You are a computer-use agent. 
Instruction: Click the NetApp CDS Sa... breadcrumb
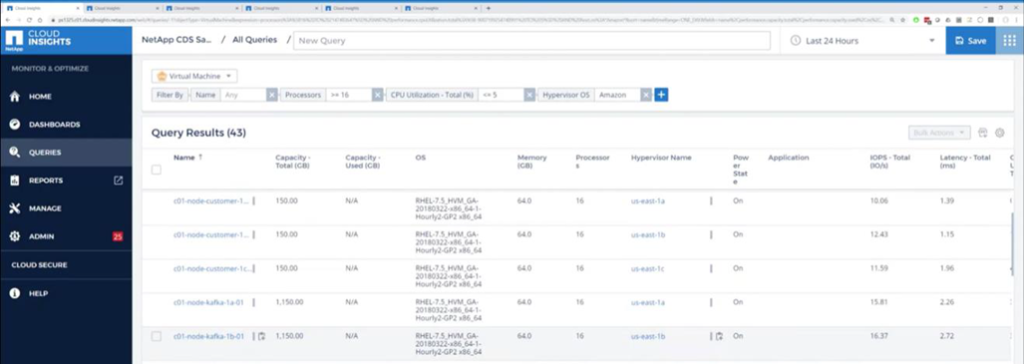pyautogui.click(x=176, y=40)
